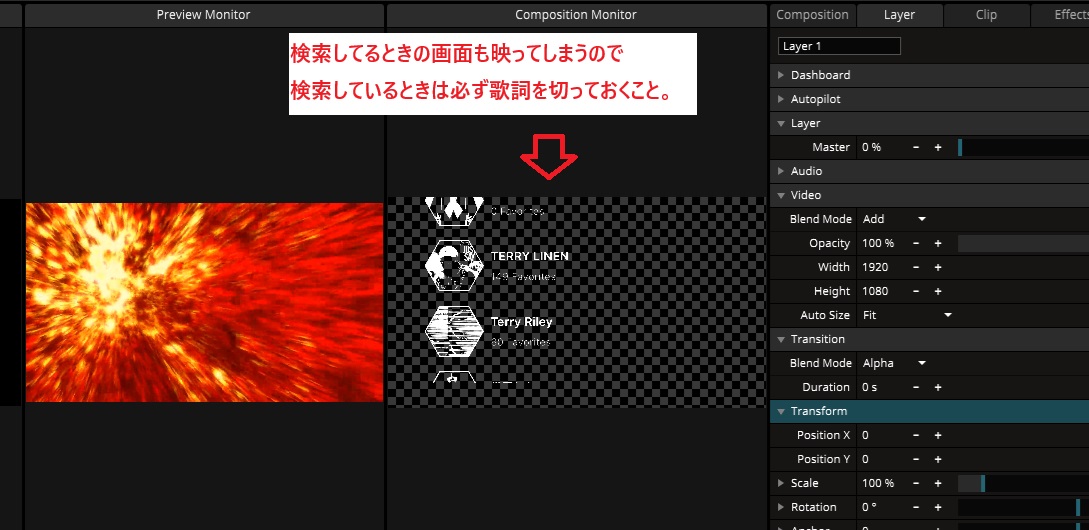Open the Video Blend Mode dropdown showing Add
The image size is (1089, 530).
(895, 219)
